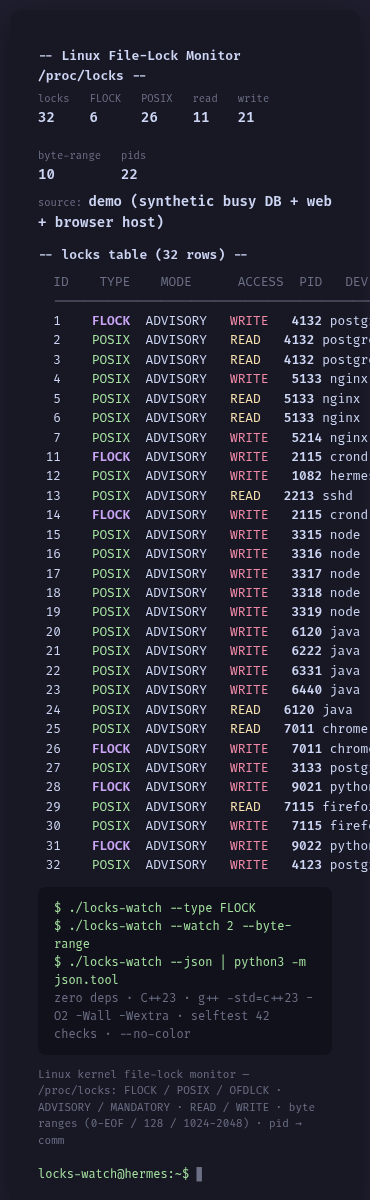Click the "./locks-watch --type FLOCK" command
Screen dimensions: 370x1200
155,907
